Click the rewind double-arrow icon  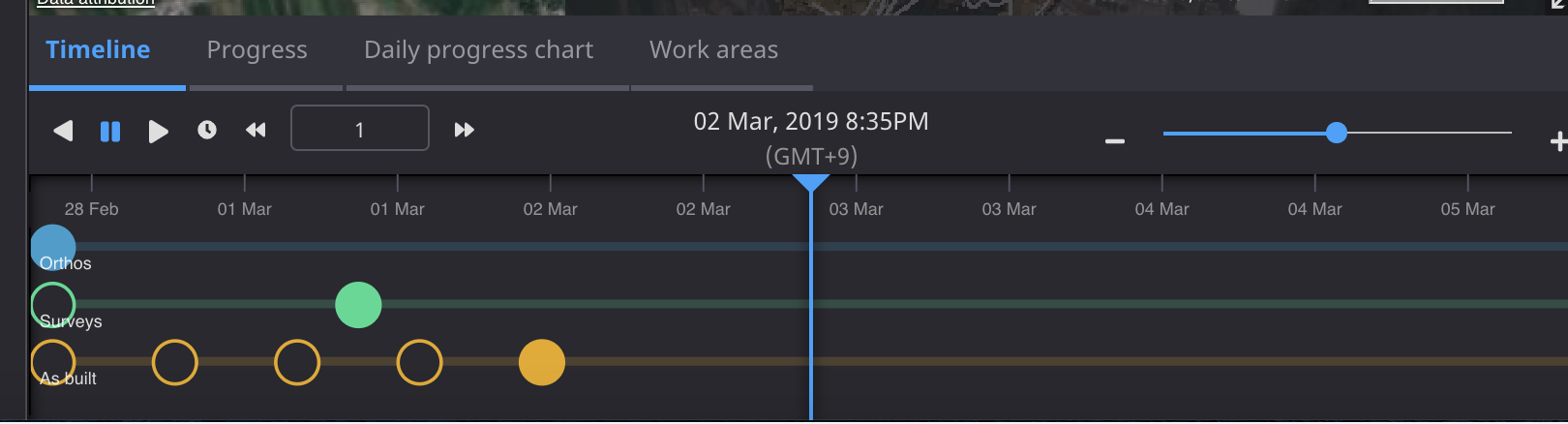(256, 130)
